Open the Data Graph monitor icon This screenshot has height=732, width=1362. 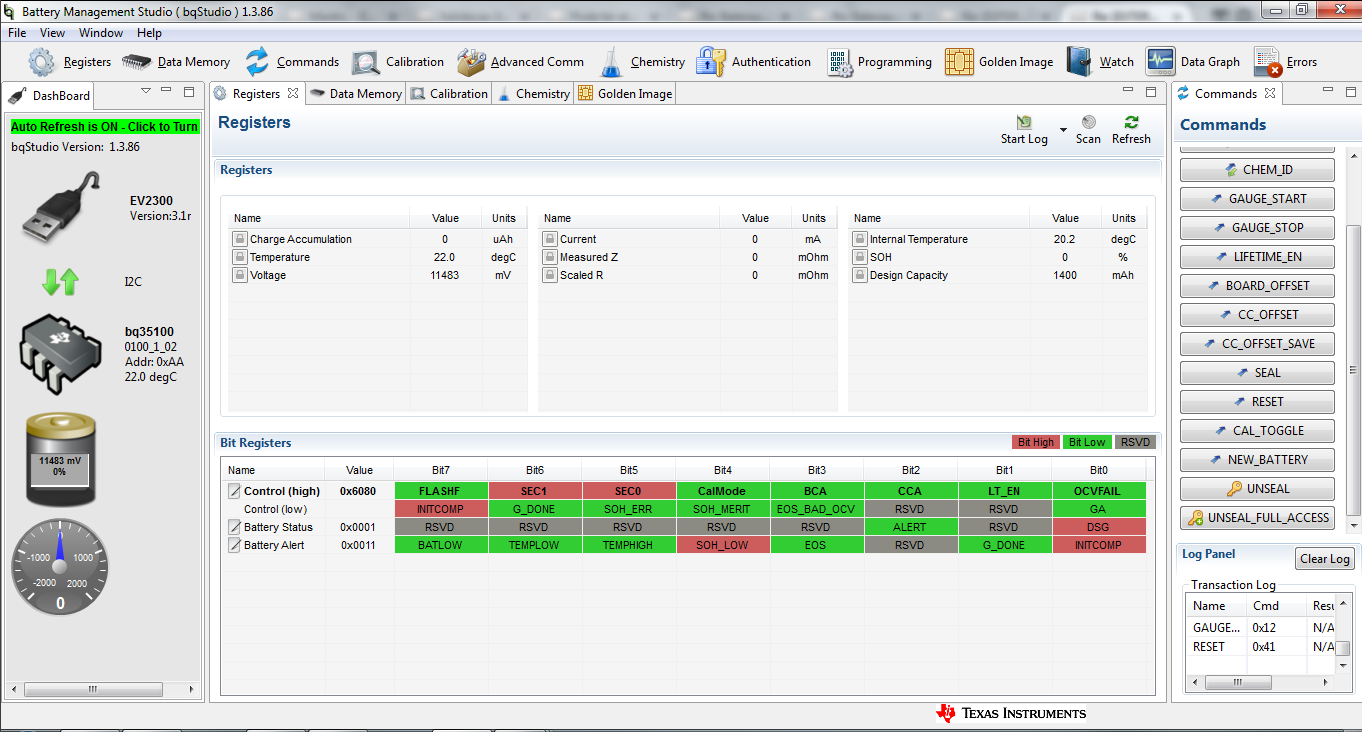click(x=1161, y=62)
